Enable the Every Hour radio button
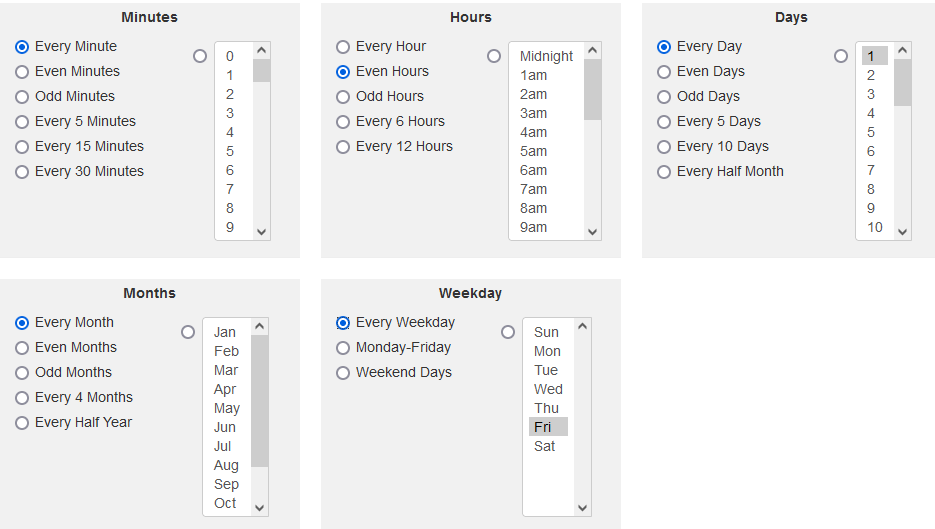This screenshot has width=935, height=529. (x=343, y=47)
